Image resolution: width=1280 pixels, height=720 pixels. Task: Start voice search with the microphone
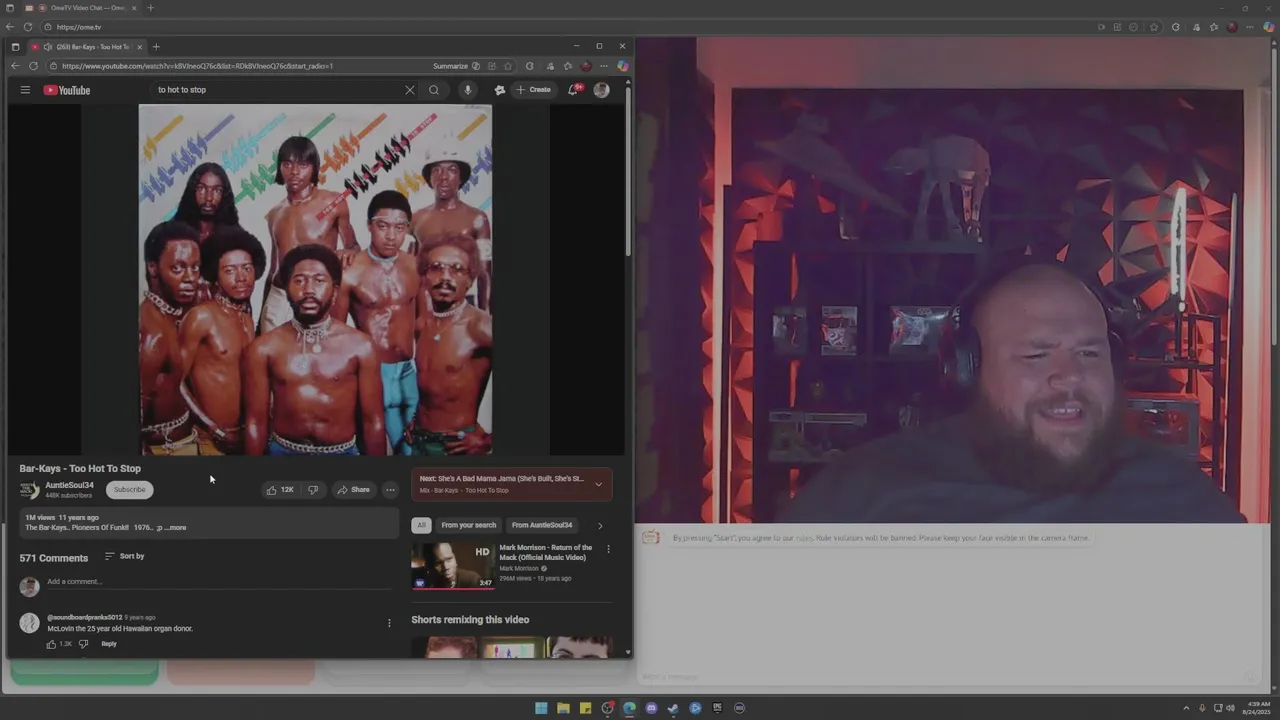point(467,90)
